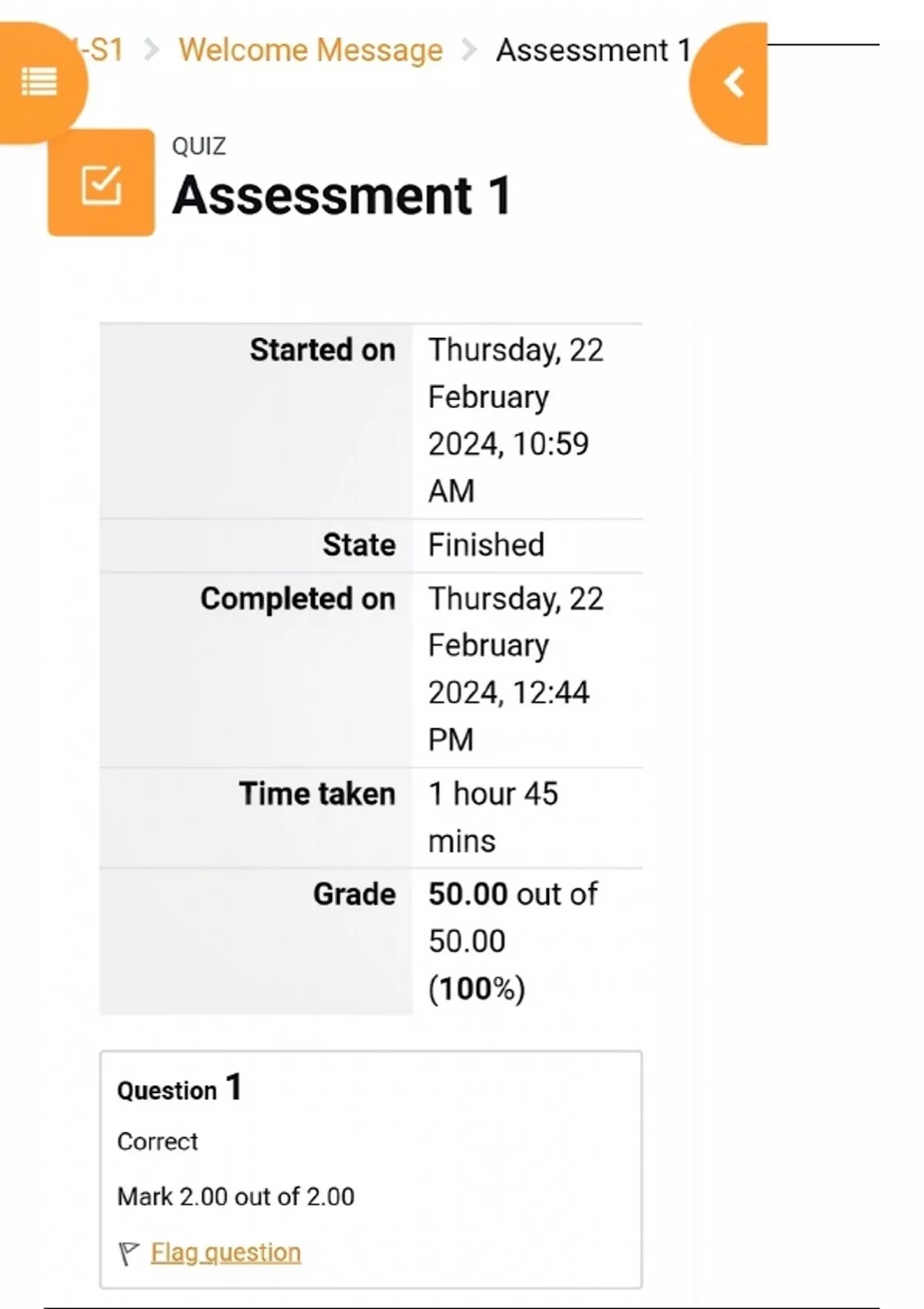The width and height of the screenshot is (924, 1309).
Task: Click the Mark 2.00 out of 2.00 text
Action: 236,1197
